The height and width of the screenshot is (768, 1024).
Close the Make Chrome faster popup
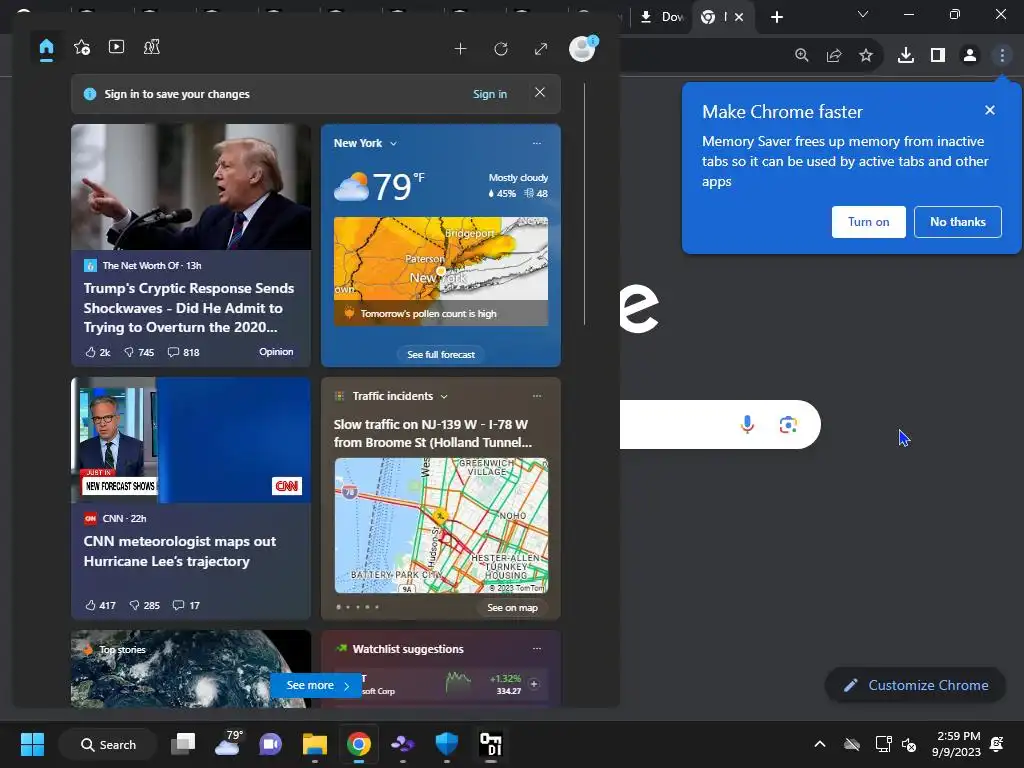[x=990, y=110]
